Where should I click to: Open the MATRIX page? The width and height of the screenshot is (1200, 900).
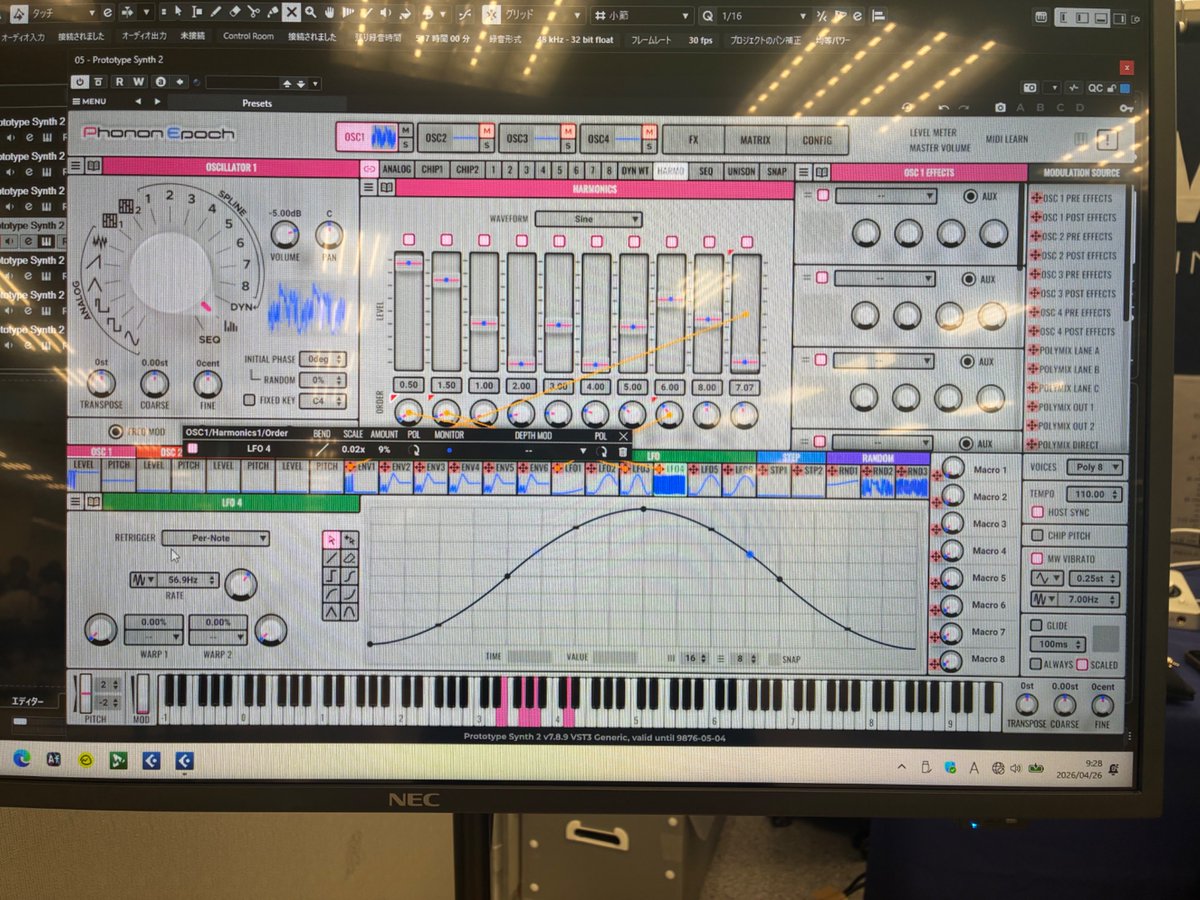[x=755, y=140]
